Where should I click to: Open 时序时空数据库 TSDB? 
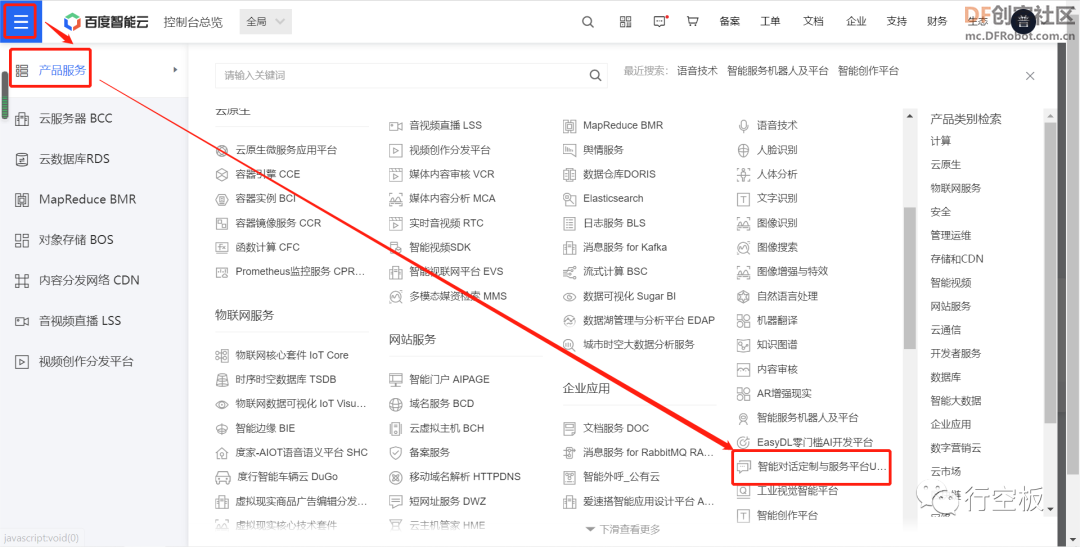click(286, 380)
